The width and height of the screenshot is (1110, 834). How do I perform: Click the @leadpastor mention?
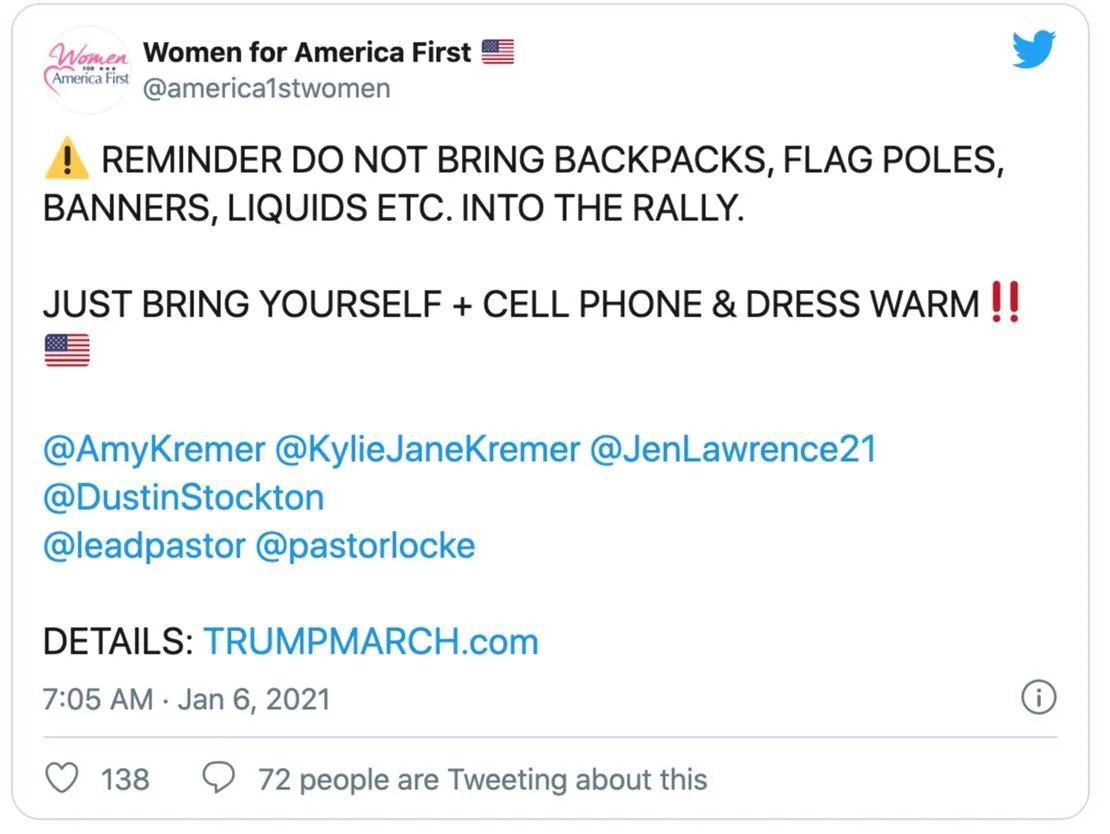pyautogui.click(x=144, y=545)
